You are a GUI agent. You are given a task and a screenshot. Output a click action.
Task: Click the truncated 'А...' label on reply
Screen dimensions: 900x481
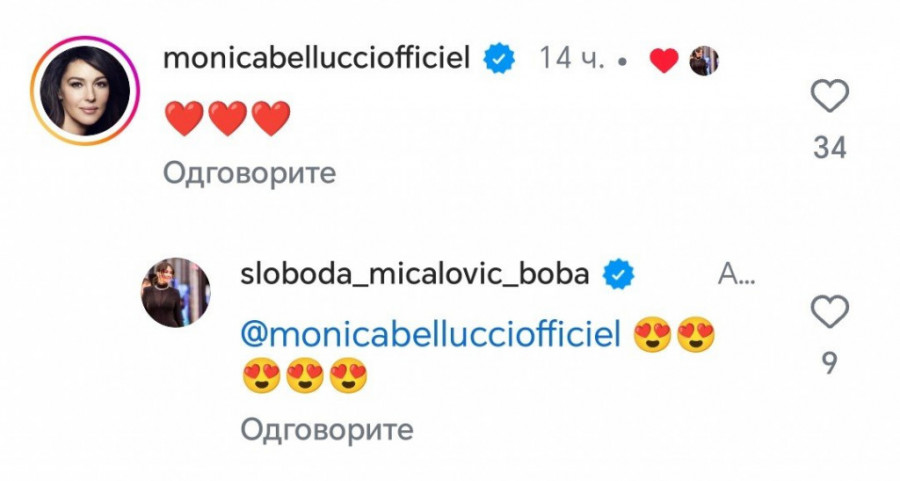[x=737, y=275]
